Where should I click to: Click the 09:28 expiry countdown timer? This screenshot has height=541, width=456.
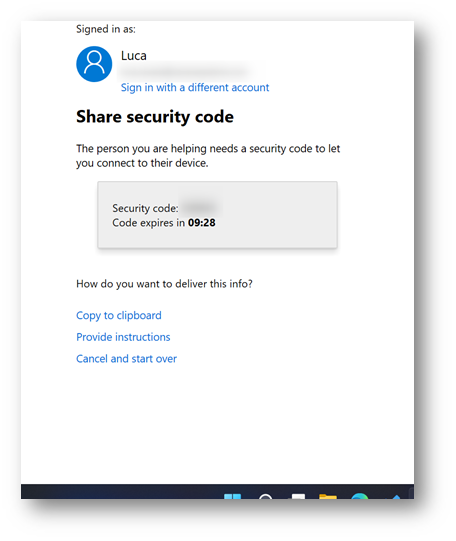click(201, 223)
